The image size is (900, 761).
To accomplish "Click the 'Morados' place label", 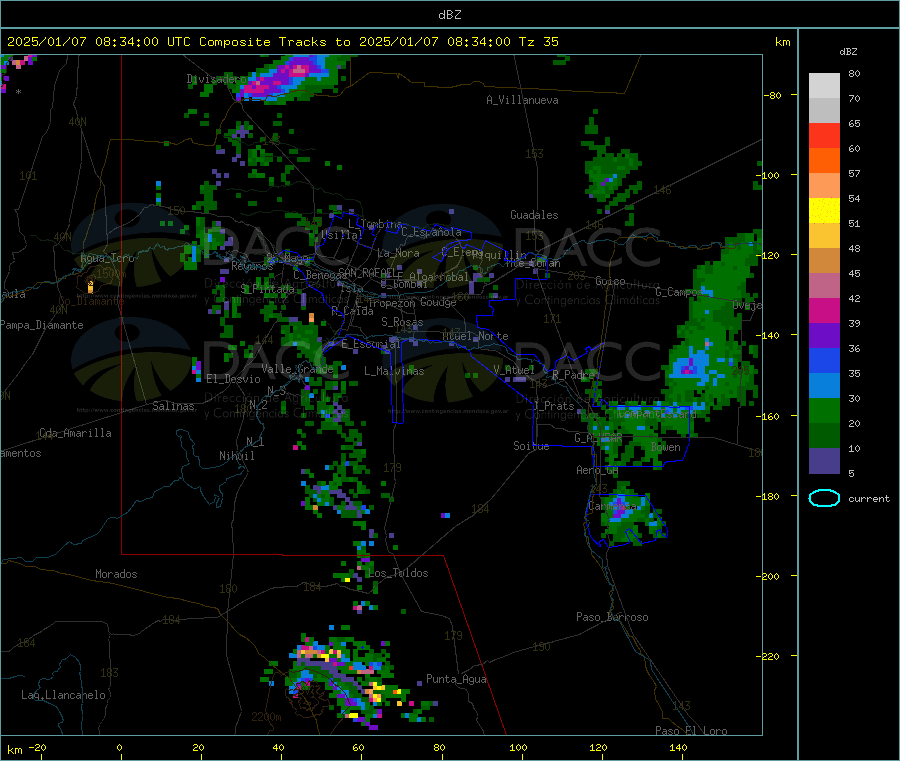I will 116,574.
